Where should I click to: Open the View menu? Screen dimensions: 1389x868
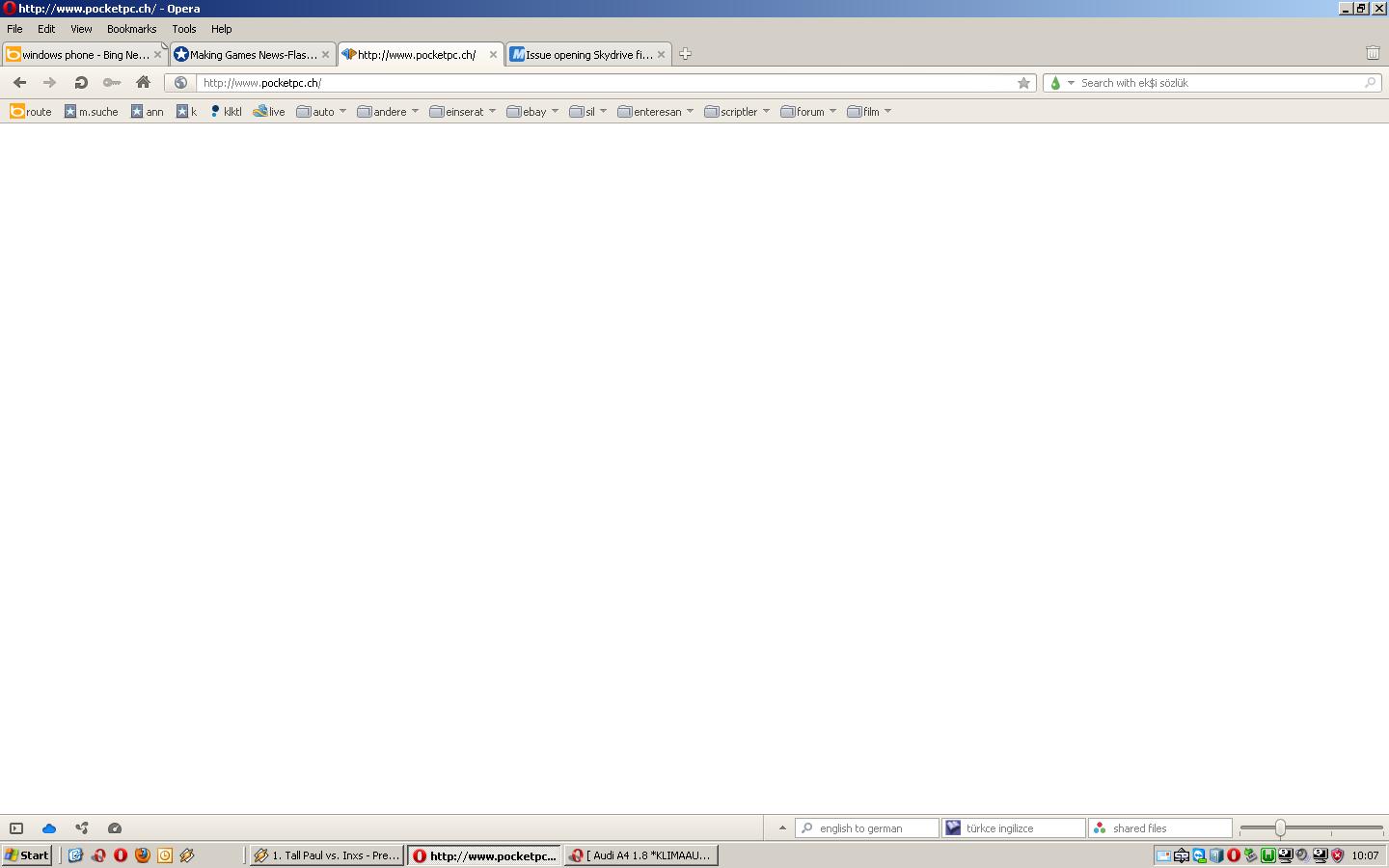pos(81,29)
